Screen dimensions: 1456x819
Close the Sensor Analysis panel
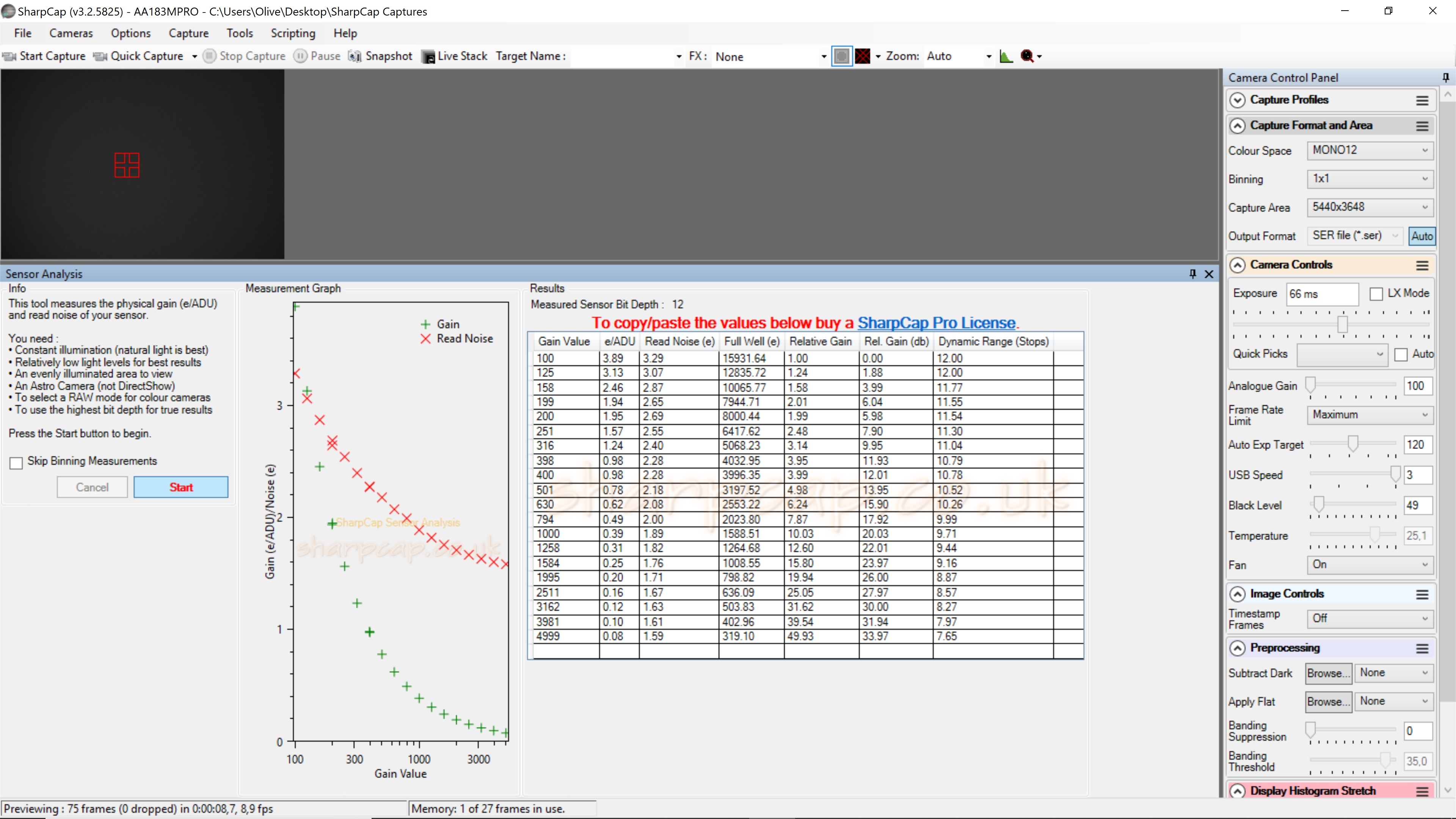click(x=1209, y=273)
